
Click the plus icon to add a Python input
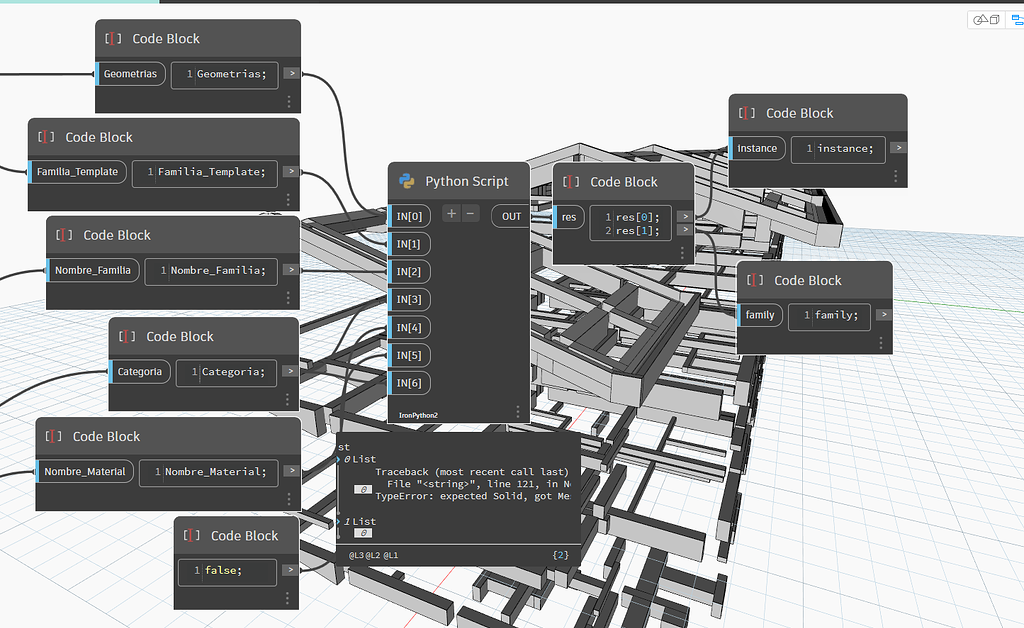pyautogui.click(x=449, y=213)
